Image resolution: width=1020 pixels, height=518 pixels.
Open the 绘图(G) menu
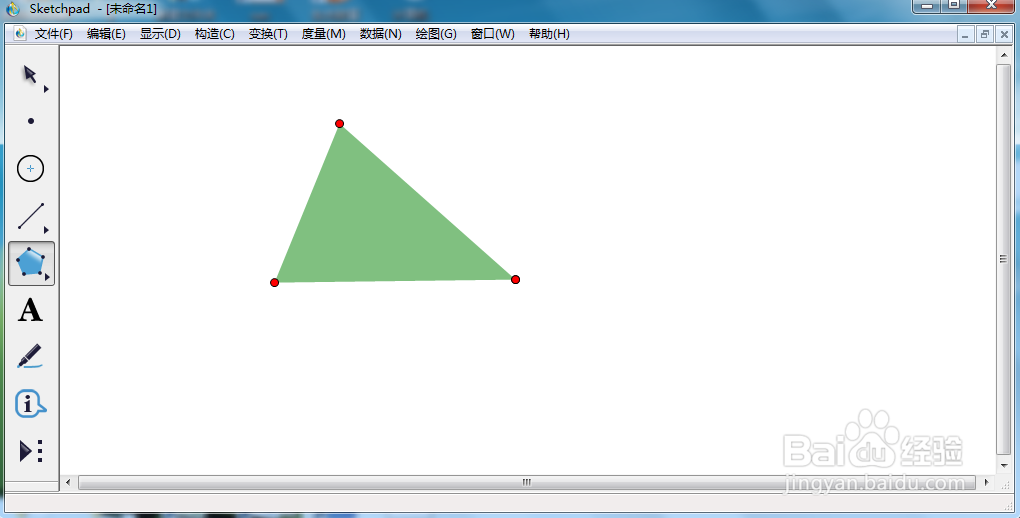pos(436,34)
